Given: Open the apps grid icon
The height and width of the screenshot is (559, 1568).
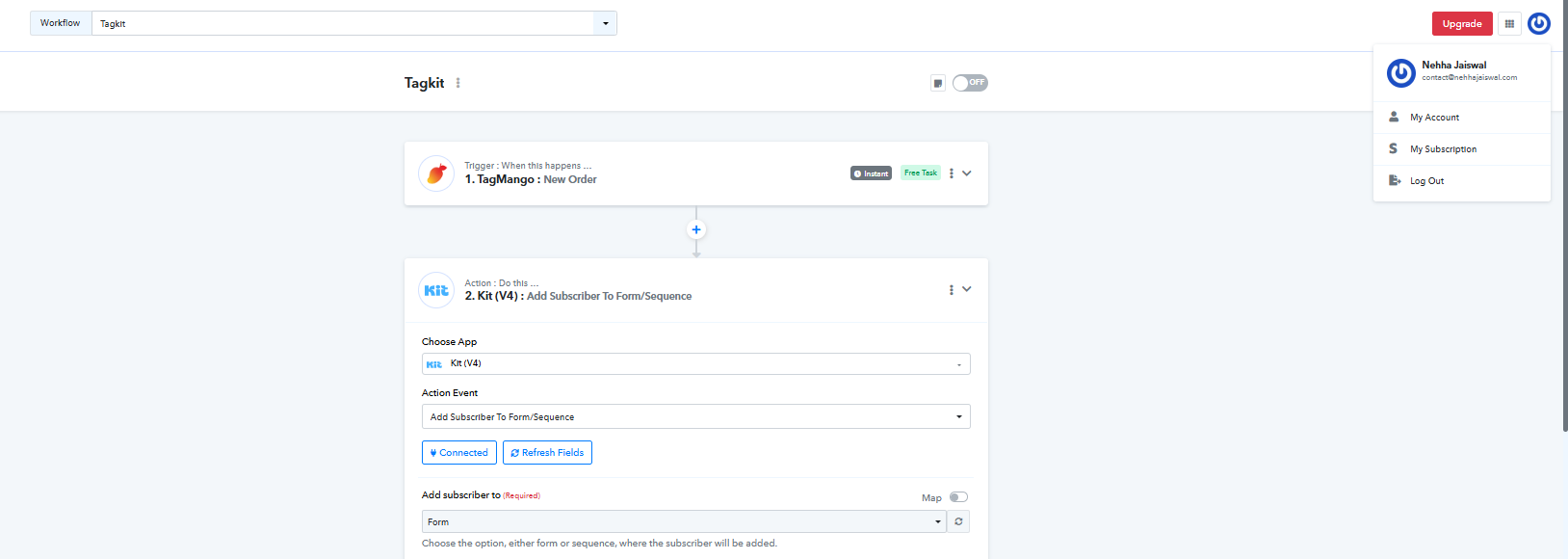Looking at the screenshot, I should pos(1509,24).
